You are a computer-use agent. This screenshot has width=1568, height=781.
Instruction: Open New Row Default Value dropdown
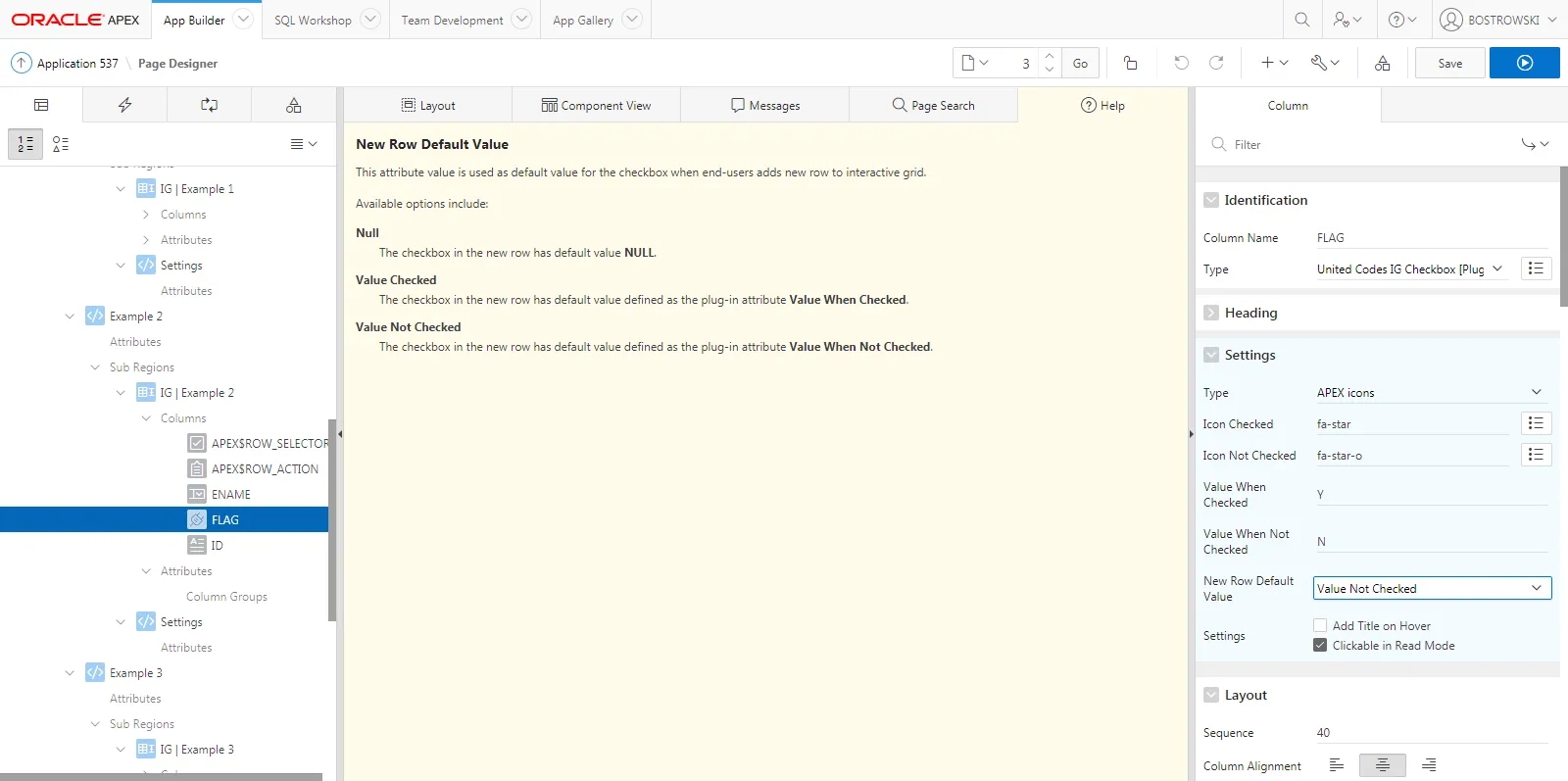[x=1431, y=589]
